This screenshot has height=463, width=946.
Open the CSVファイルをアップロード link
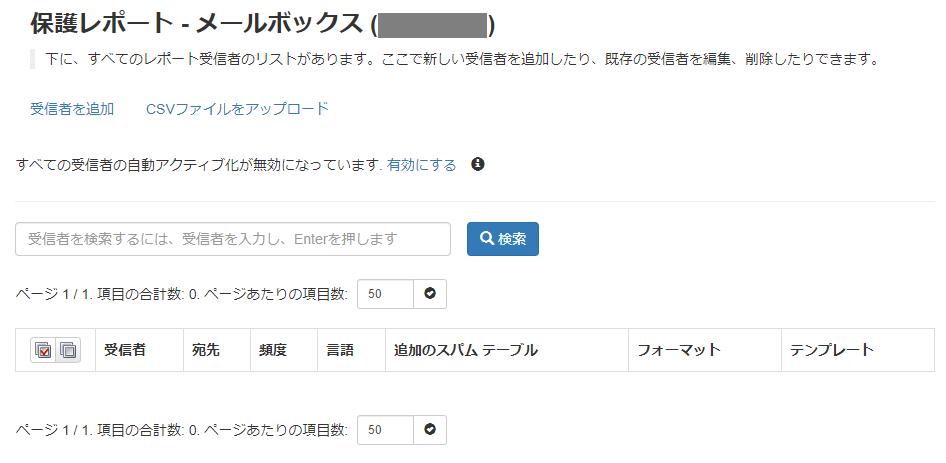pos(237,109)
